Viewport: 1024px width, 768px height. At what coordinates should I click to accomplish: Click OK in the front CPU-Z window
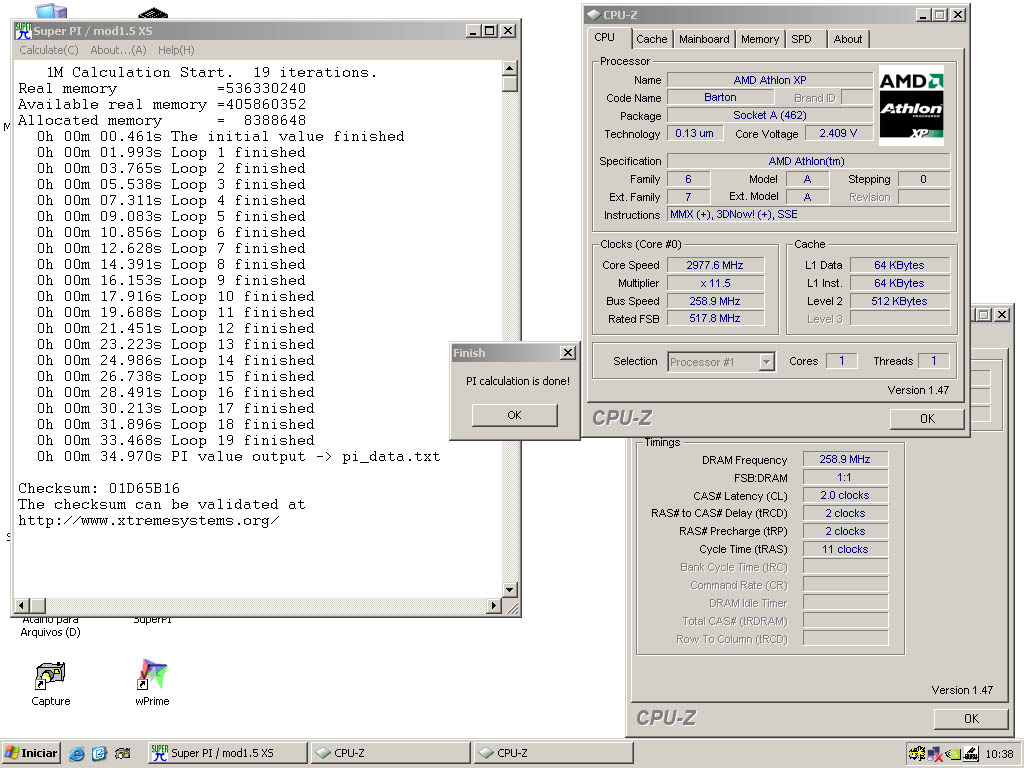pos(927,419)
